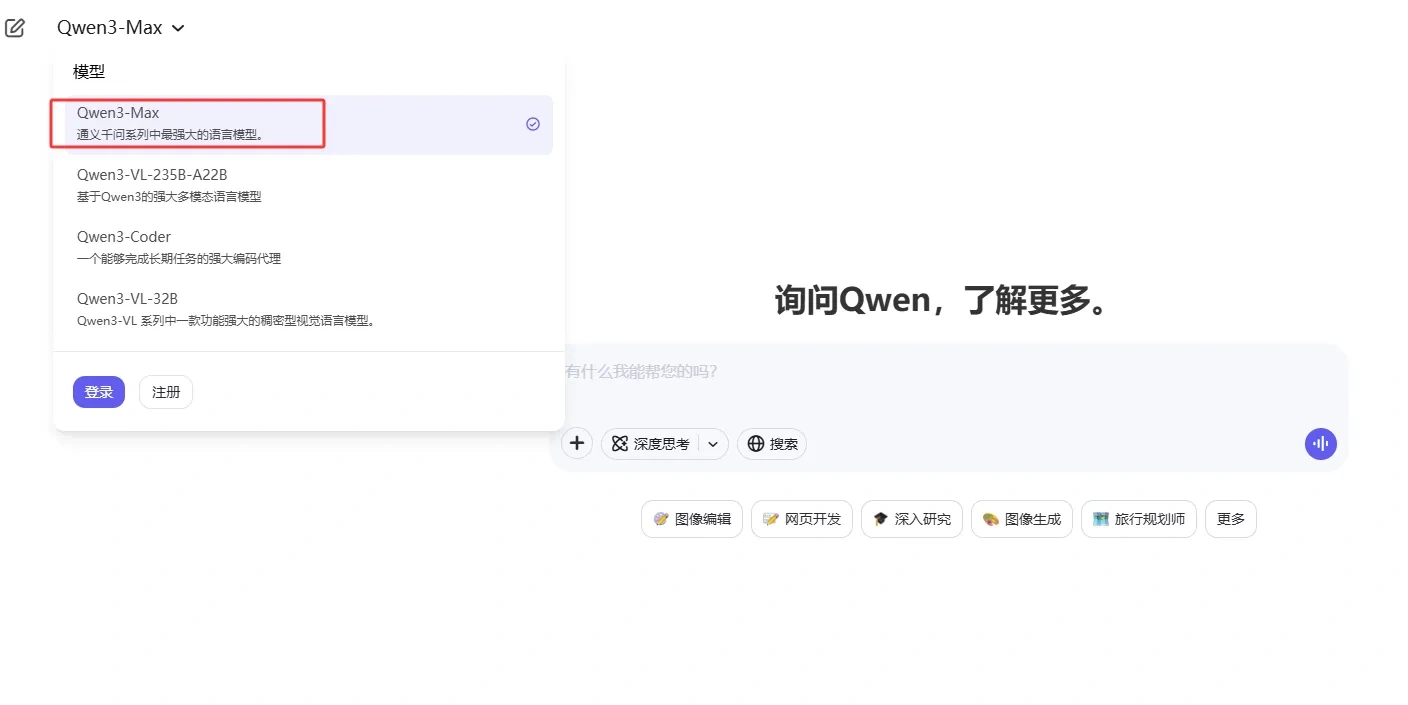Click the new chat pencil icon
The image size is (1408, 705).
pos(15,27)
